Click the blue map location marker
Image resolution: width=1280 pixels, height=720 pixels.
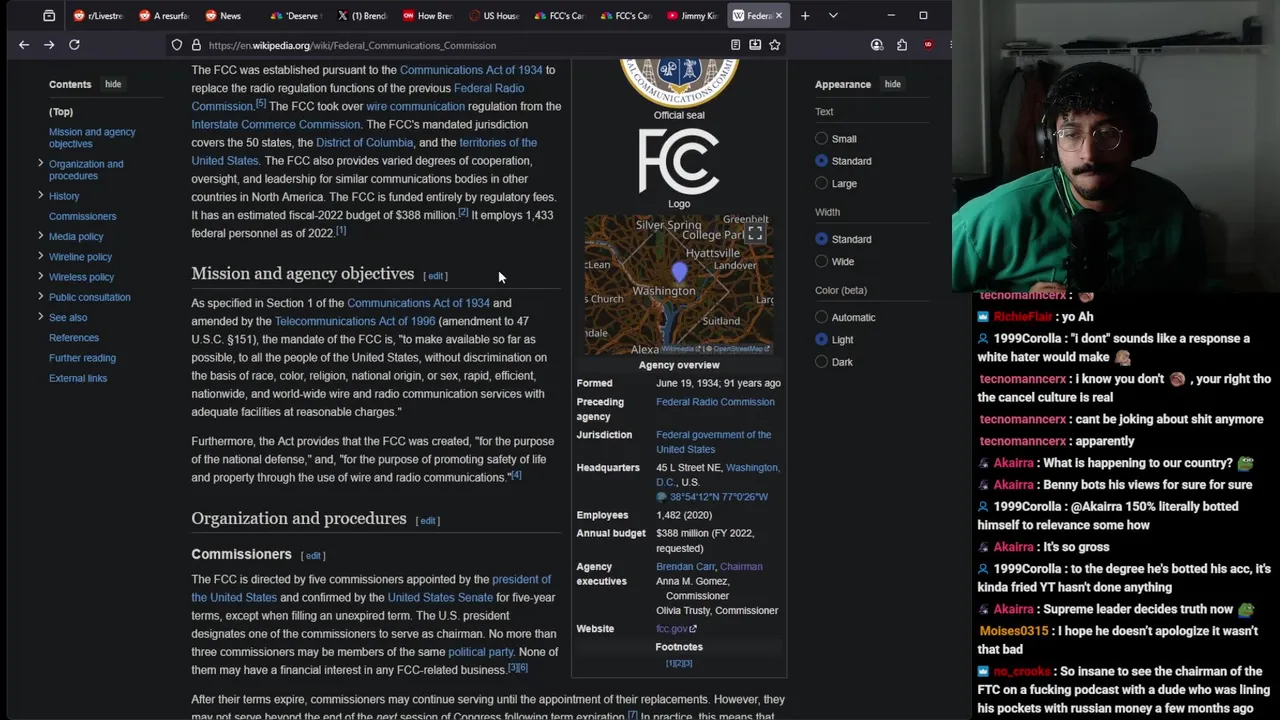coord(679,271)
